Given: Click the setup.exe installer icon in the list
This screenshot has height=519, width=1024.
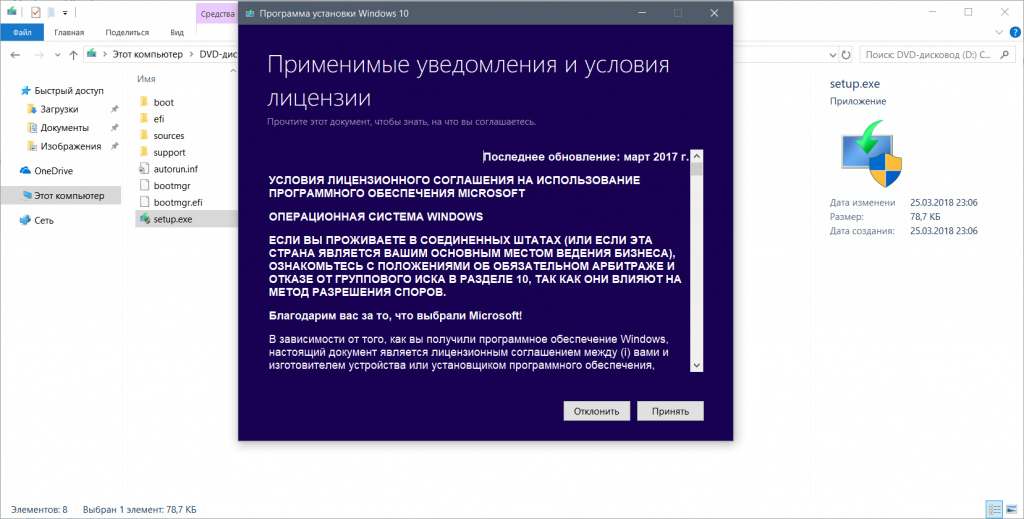Looking at the screenshot, I should 145,219.
